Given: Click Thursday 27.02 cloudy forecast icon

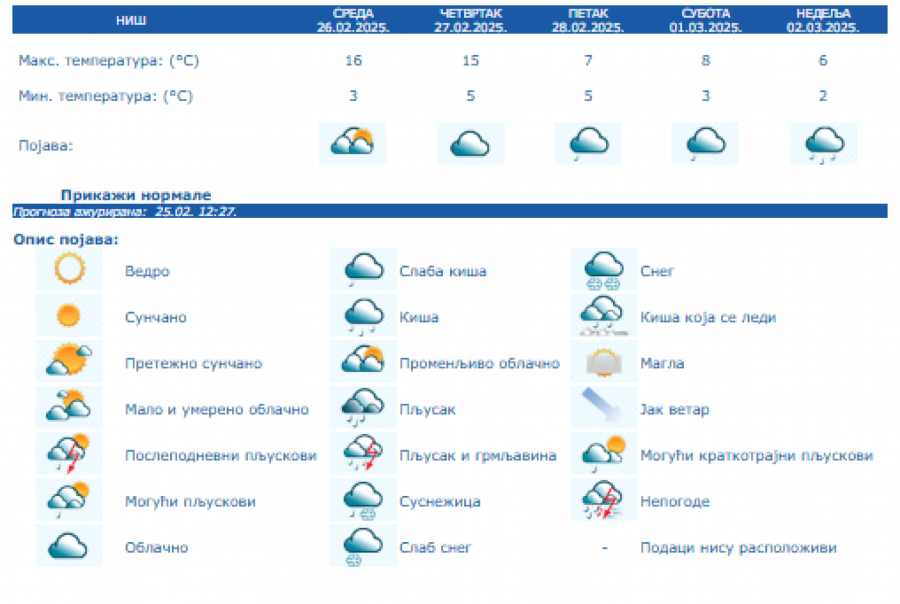Looking at the screenshot, I should click(470, 143).
